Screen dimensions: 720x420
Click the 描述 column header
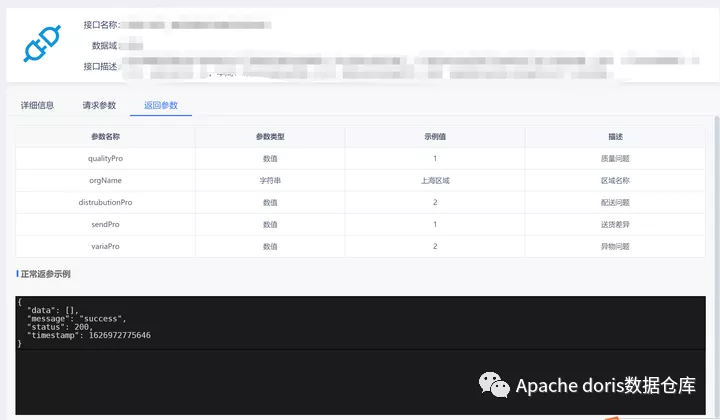point(615,136)
